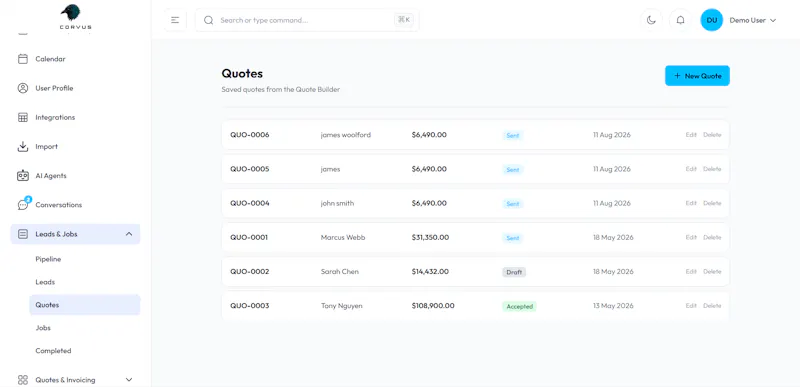Click the Corvus raven logo

[75, 16]
